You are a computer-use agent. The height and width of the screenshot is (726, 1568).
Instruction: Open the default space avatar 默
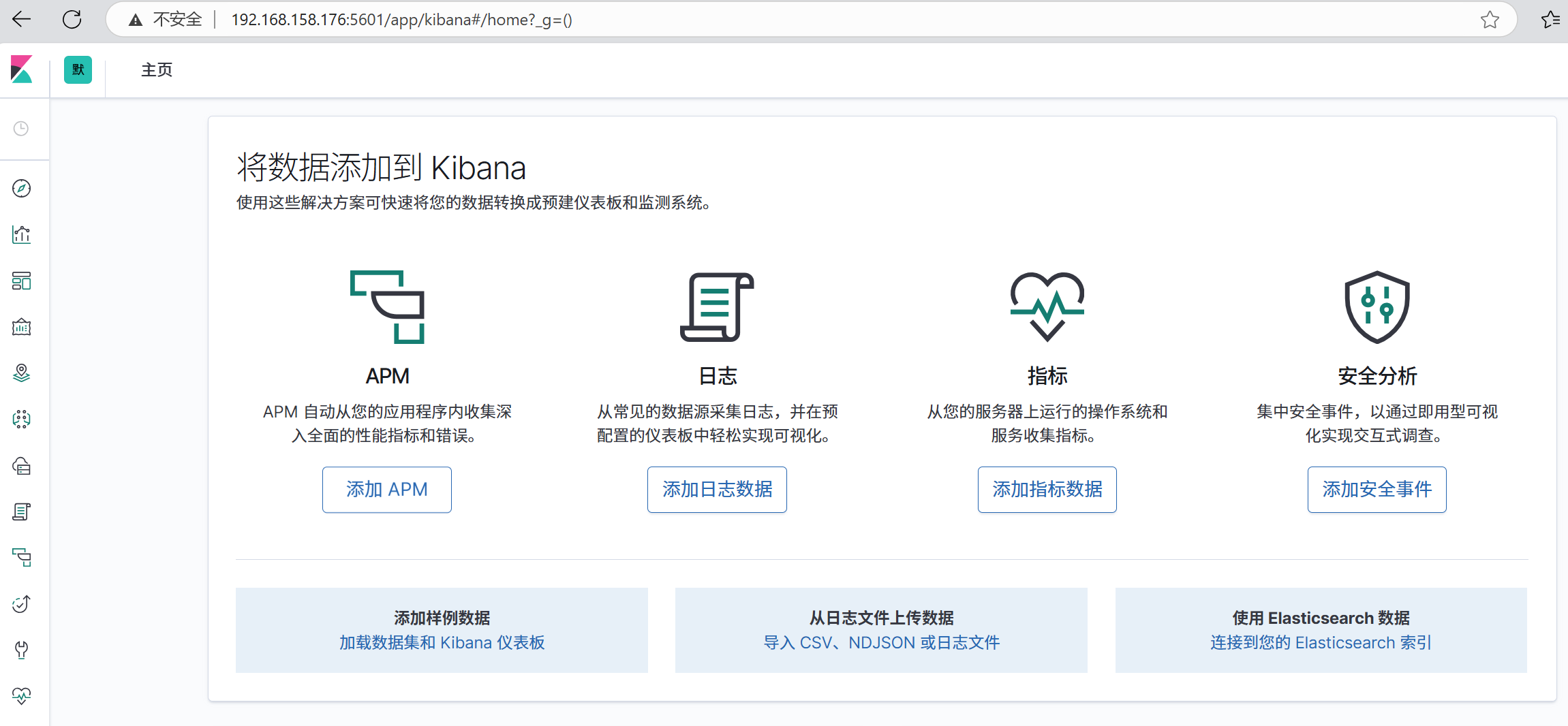[78, 69]
